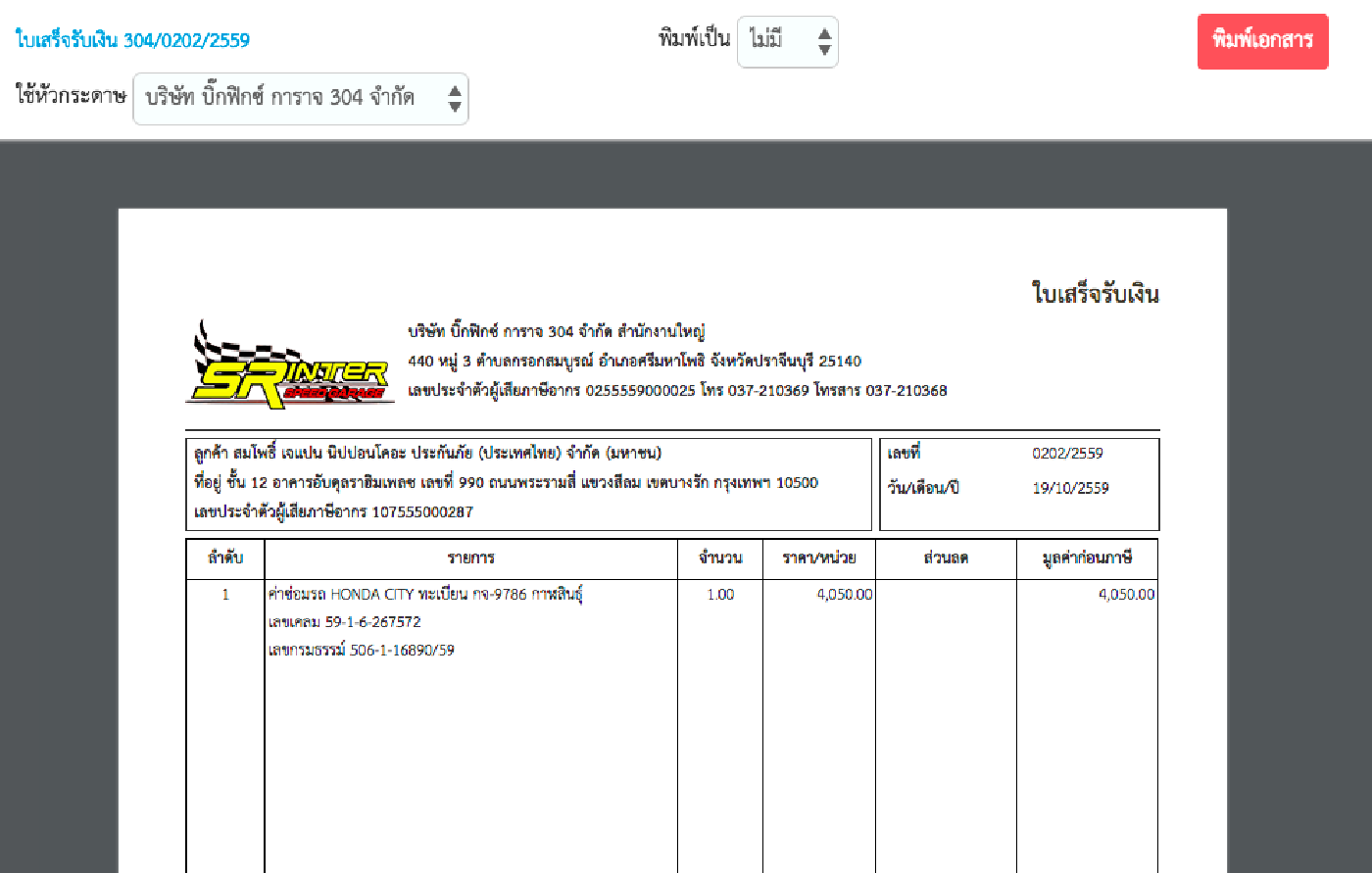Image resolution: width=1372 pixels, height=873 pixels.
Task: Click item description HONDA CITY line
Action: coord(425,594)
